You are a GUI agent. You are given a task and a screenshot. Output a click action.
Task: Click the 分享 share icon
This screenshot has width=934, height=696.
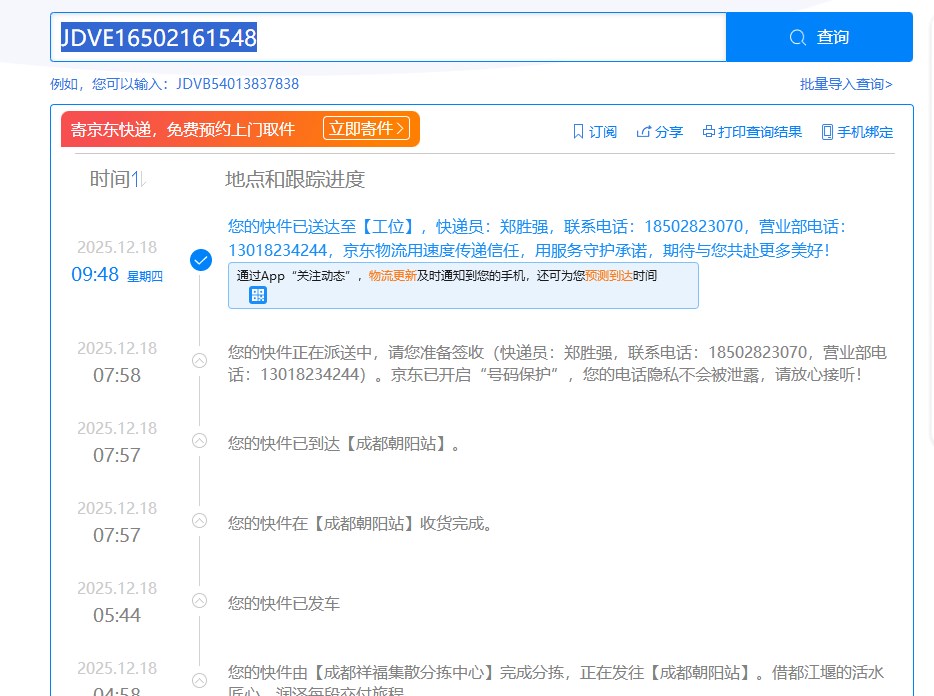click(644, 132)
